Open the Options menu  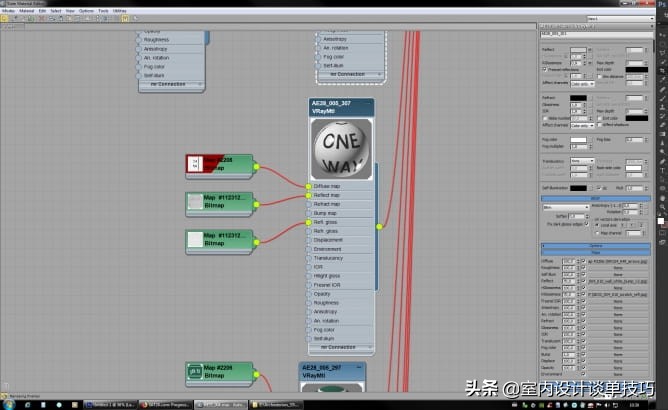(86, 11)
